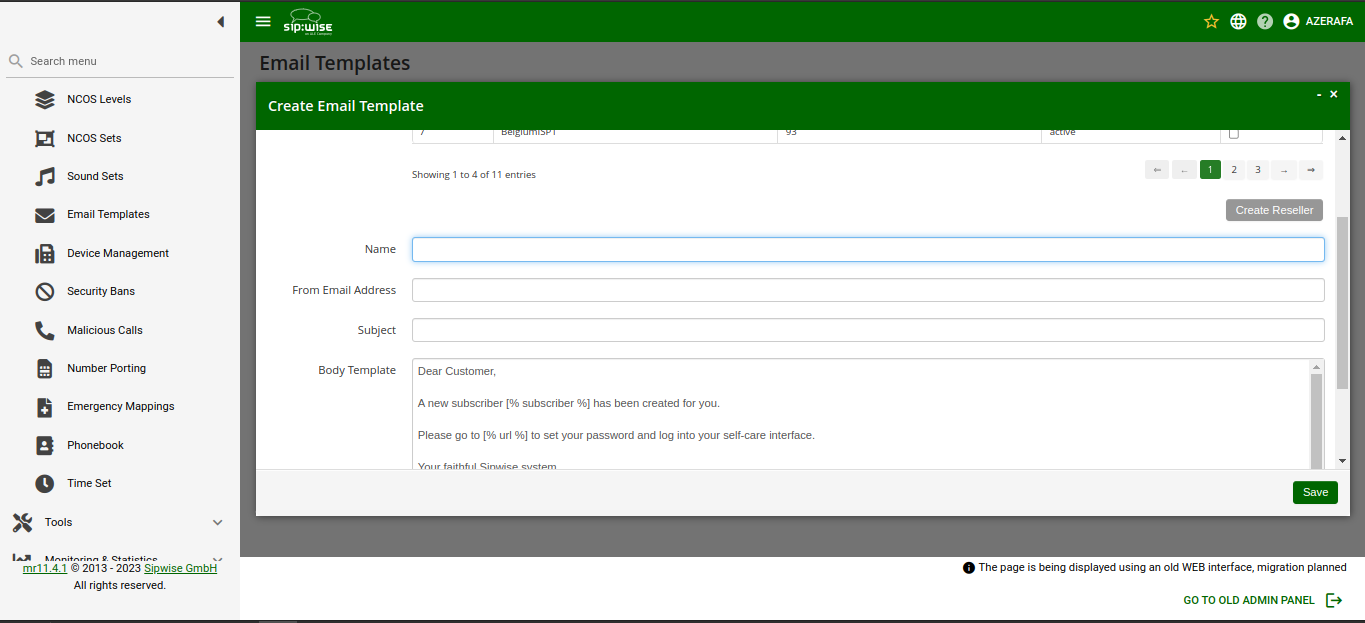Open the GO TO OLD ADMIN PANEL link
Screen dimensions: 1365x623
pyautogui.click(x=1248, y=599)
